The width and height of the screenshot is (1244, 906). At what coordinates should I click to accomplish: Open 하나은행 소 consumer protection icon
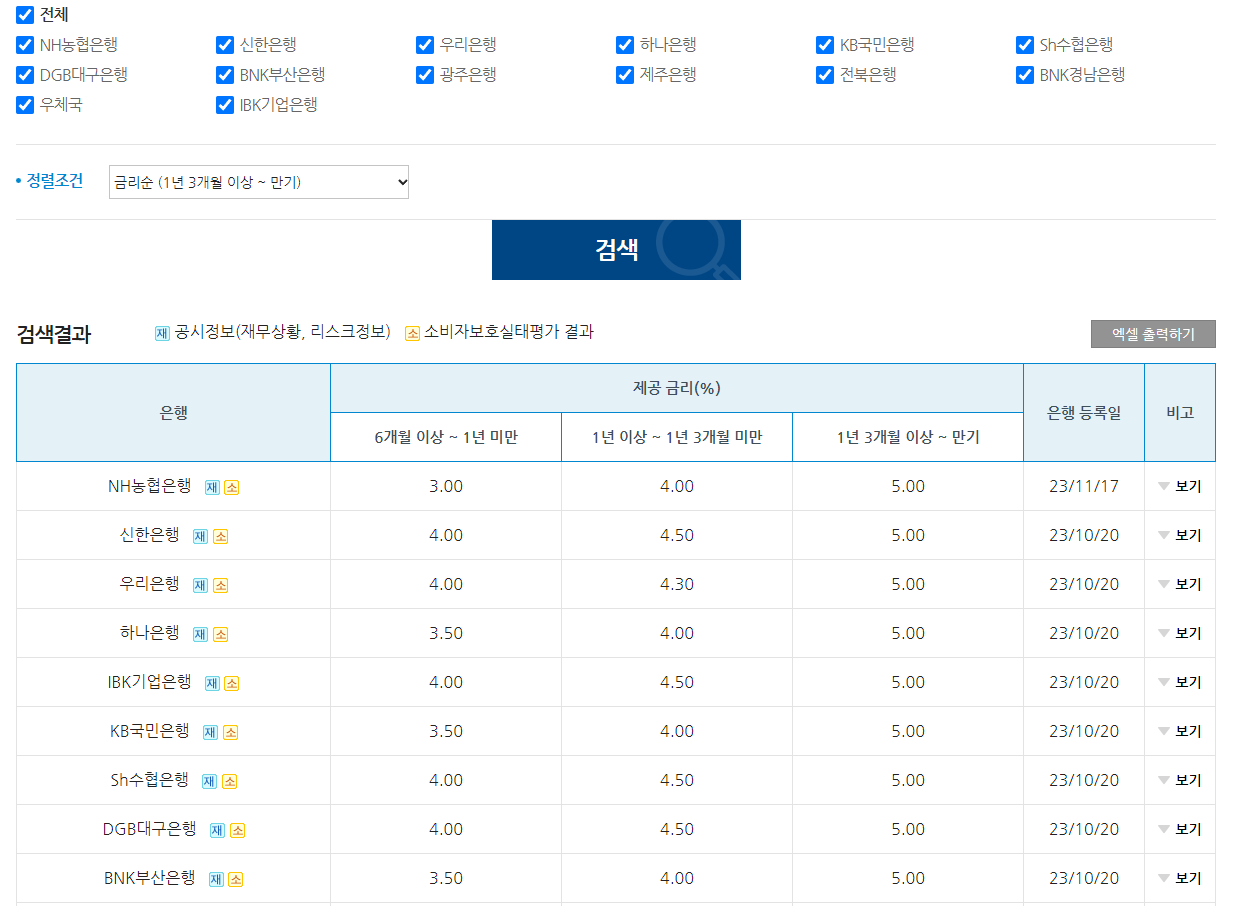220,634
